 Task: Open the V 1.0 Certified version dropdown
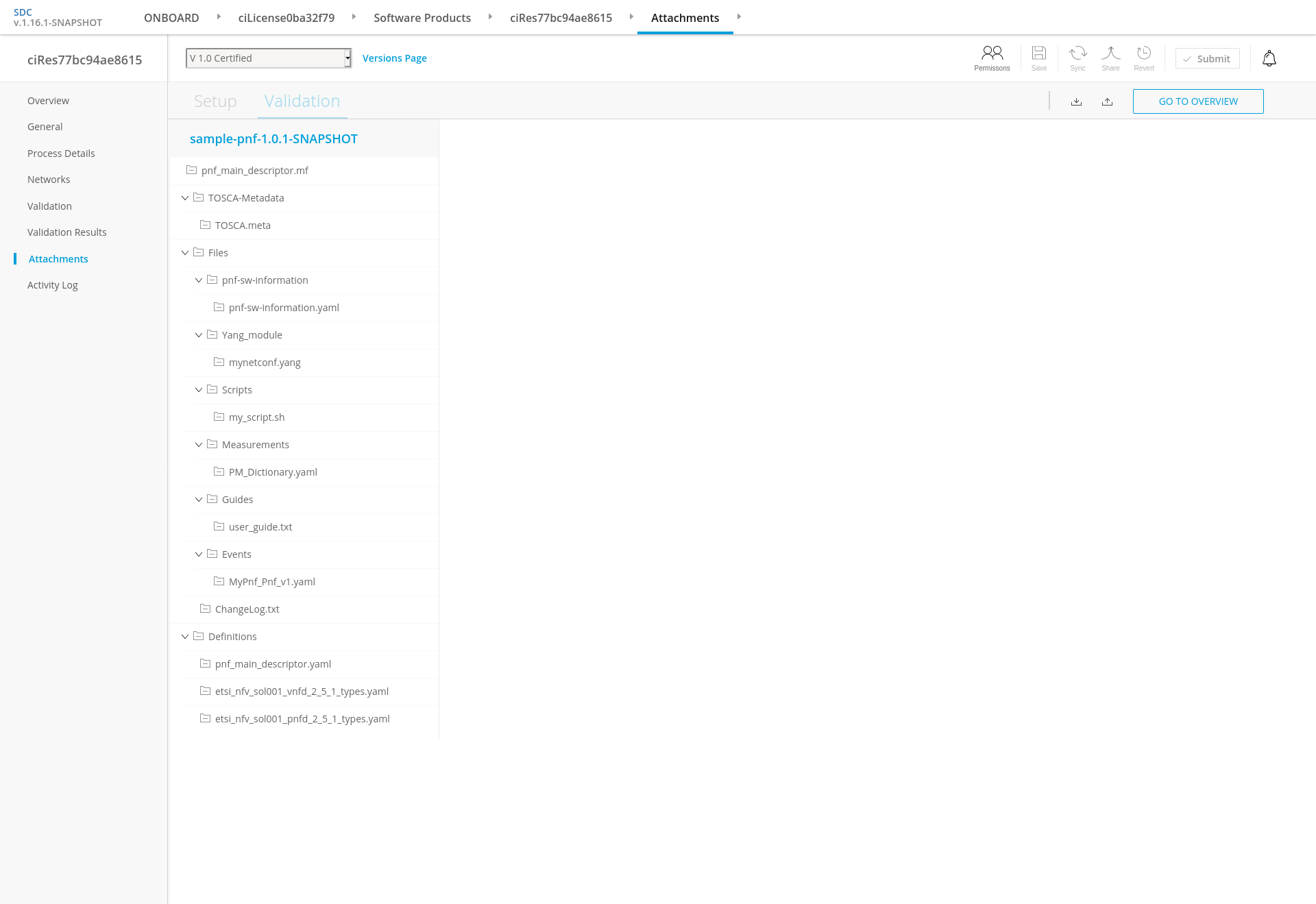pos(269,58)
